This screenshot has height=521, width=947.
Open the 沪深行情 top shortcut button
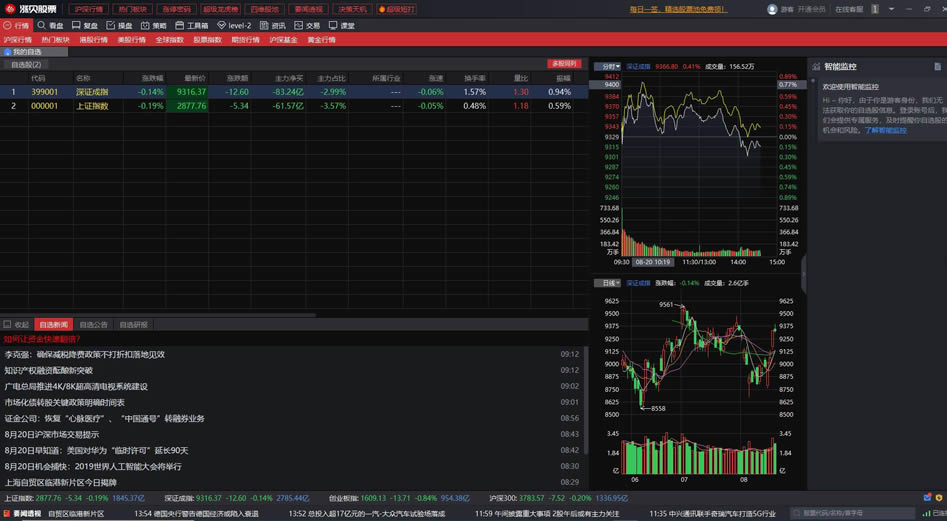coord(89,9)
